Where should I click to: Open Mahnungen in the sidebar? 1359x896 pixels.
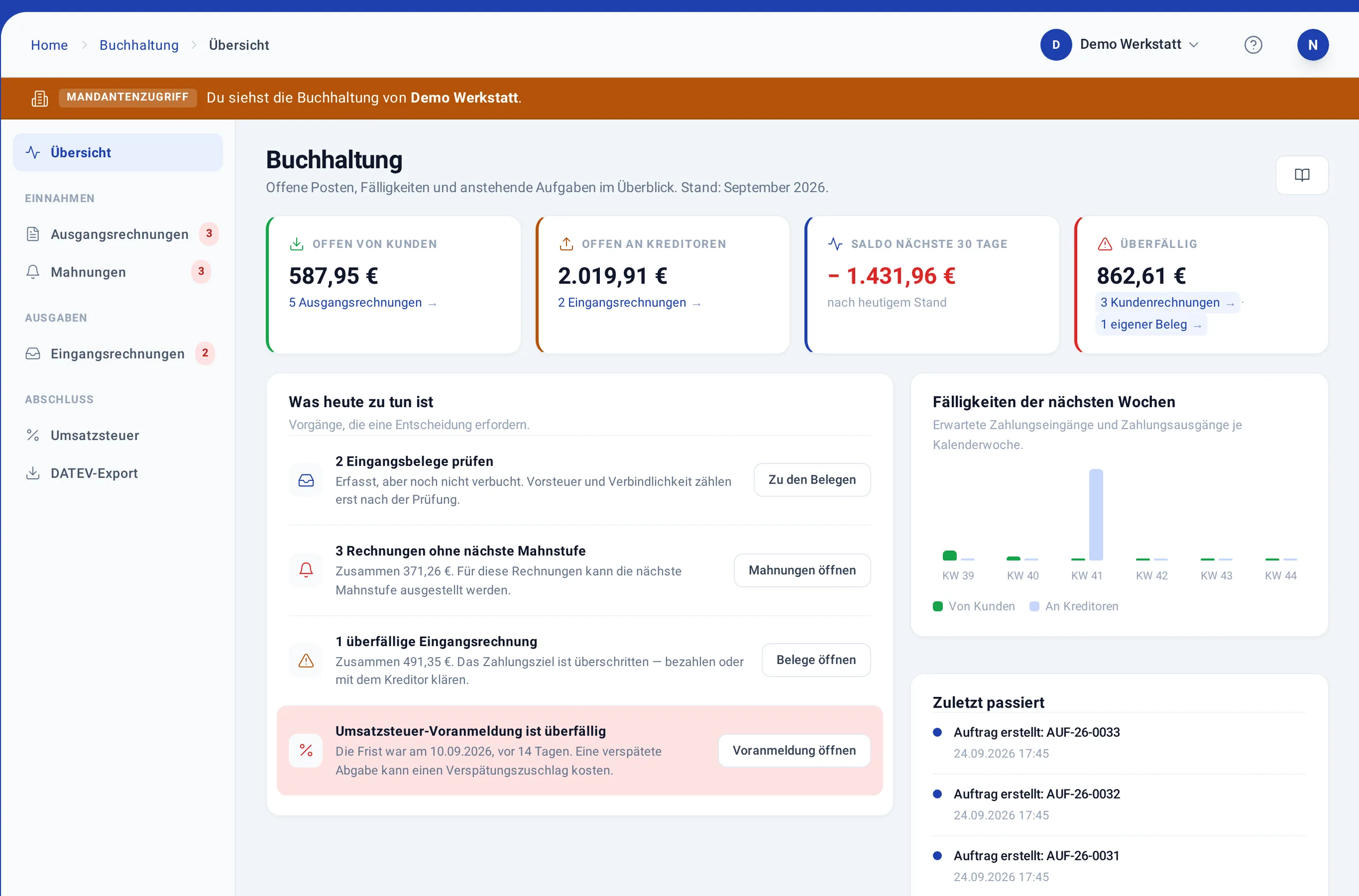click(x=118, y=271)
